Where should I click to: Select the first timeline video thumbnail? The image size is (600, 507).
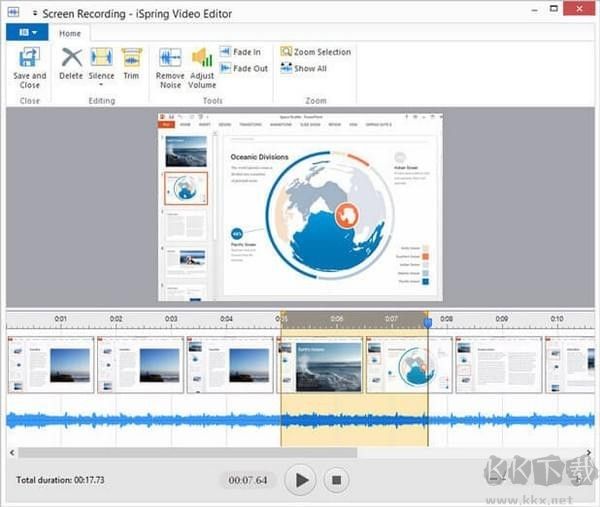pos(51,365)
